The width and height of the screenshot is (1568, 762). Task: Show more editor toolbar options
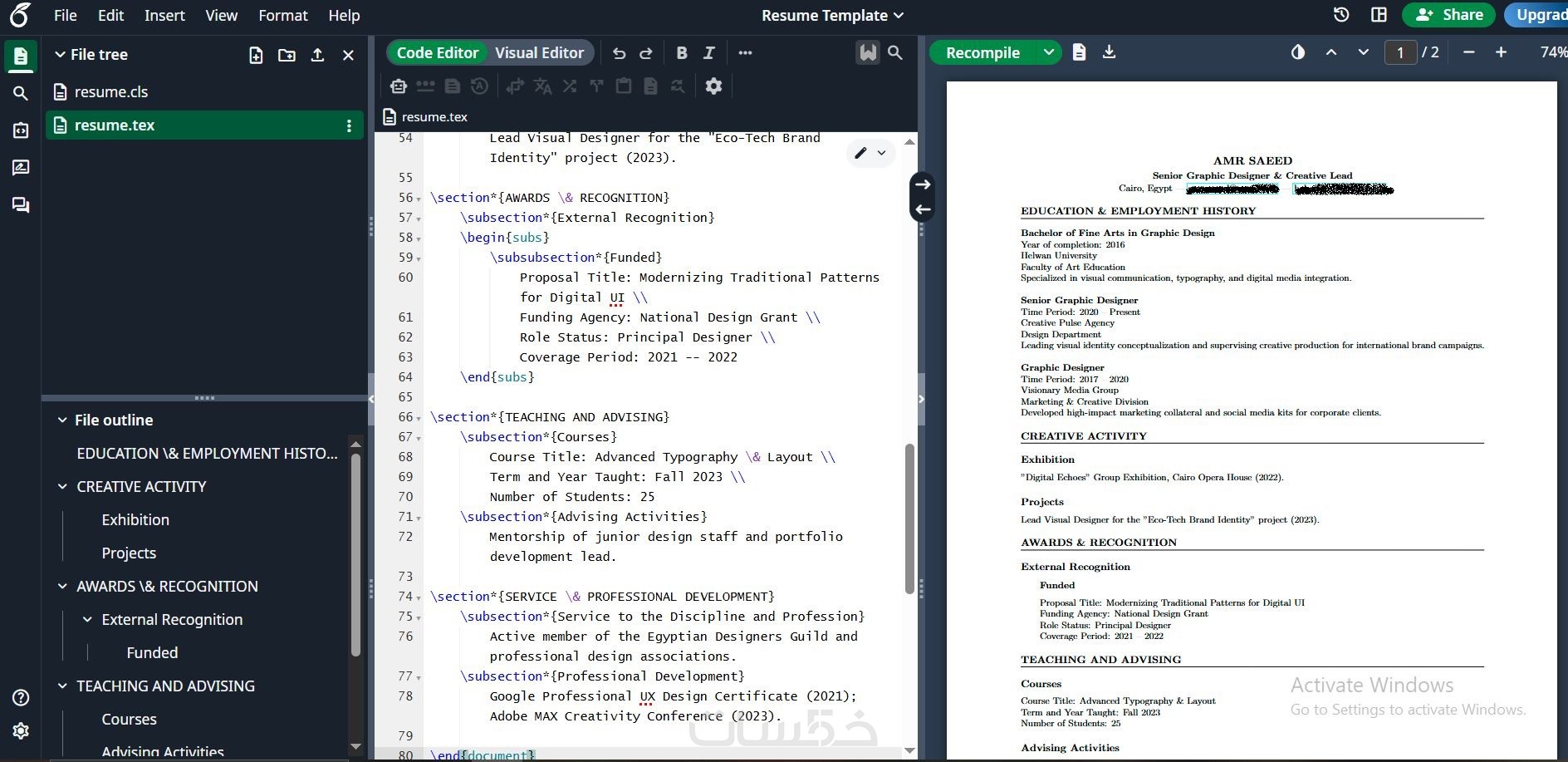click(x=745, y=53)
